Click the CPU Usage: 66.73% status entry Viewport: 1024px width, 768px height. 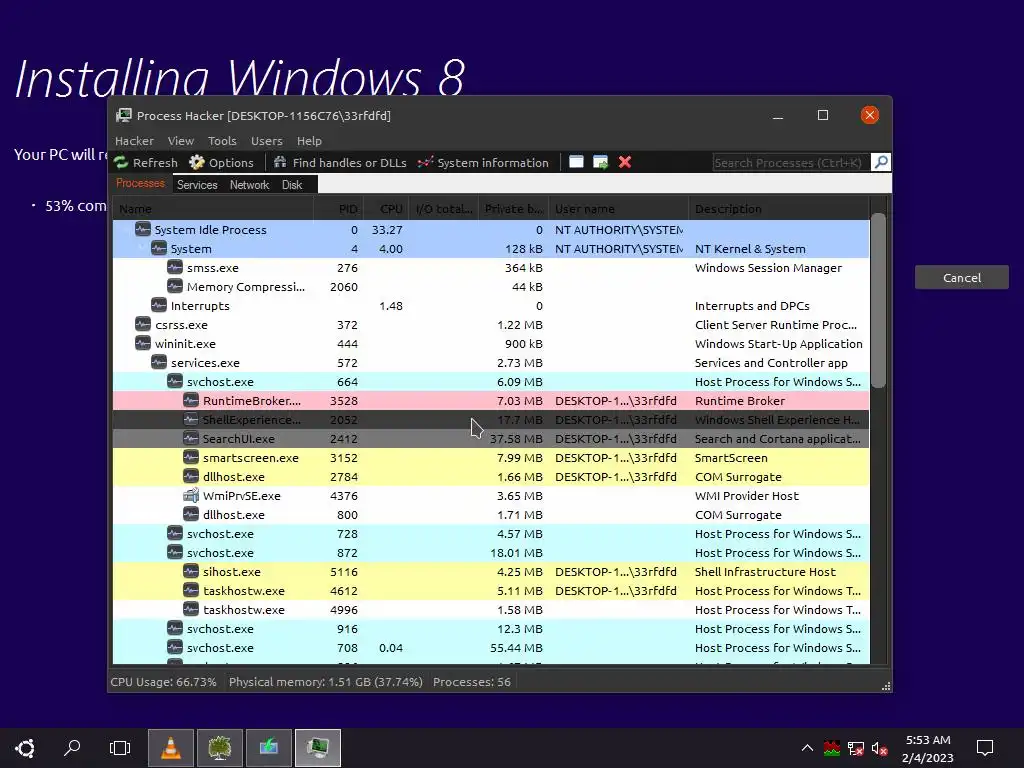pos(163,682)
